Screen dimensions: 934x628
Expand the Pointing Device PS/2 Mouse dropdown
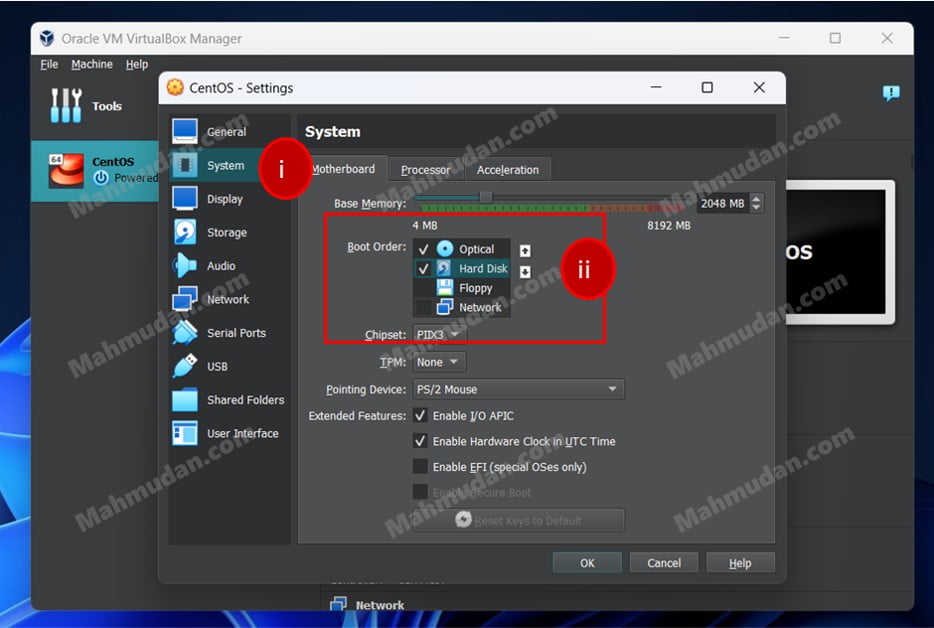pos(518,389)
